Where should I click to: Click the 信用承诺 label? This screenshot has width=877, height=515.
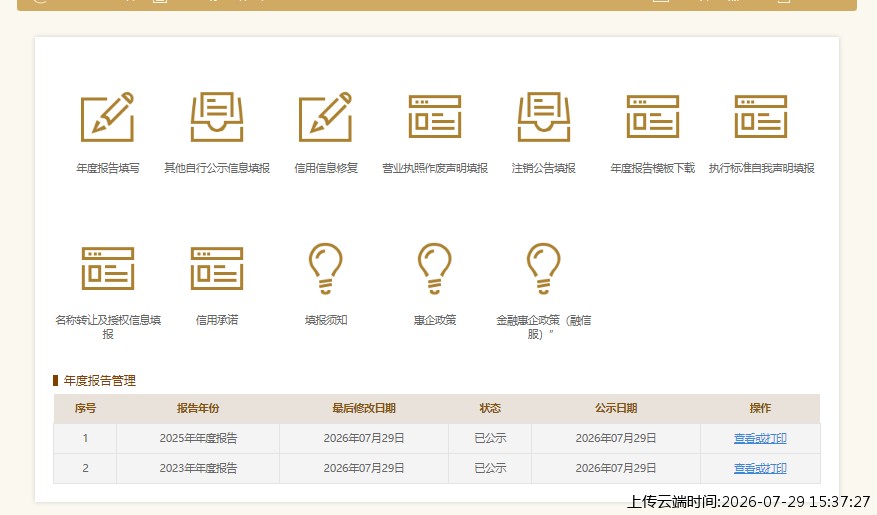216,320
